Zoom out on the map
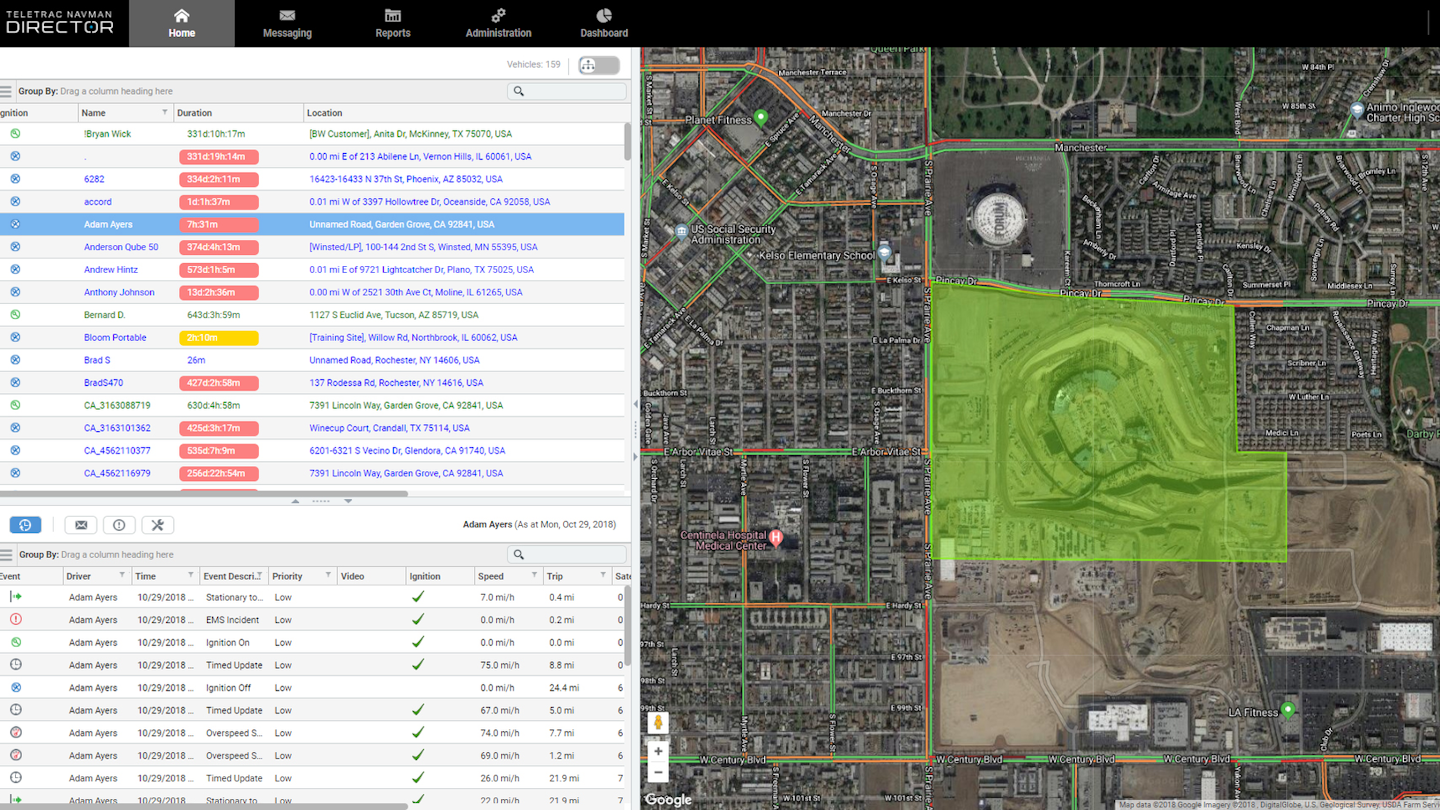The height and width of the screenshot is (810, 1440). (x=658, y=772)
